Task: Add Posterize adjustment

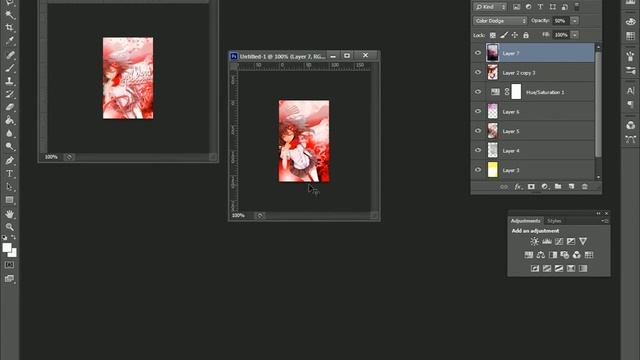Action: coord(547,268)
